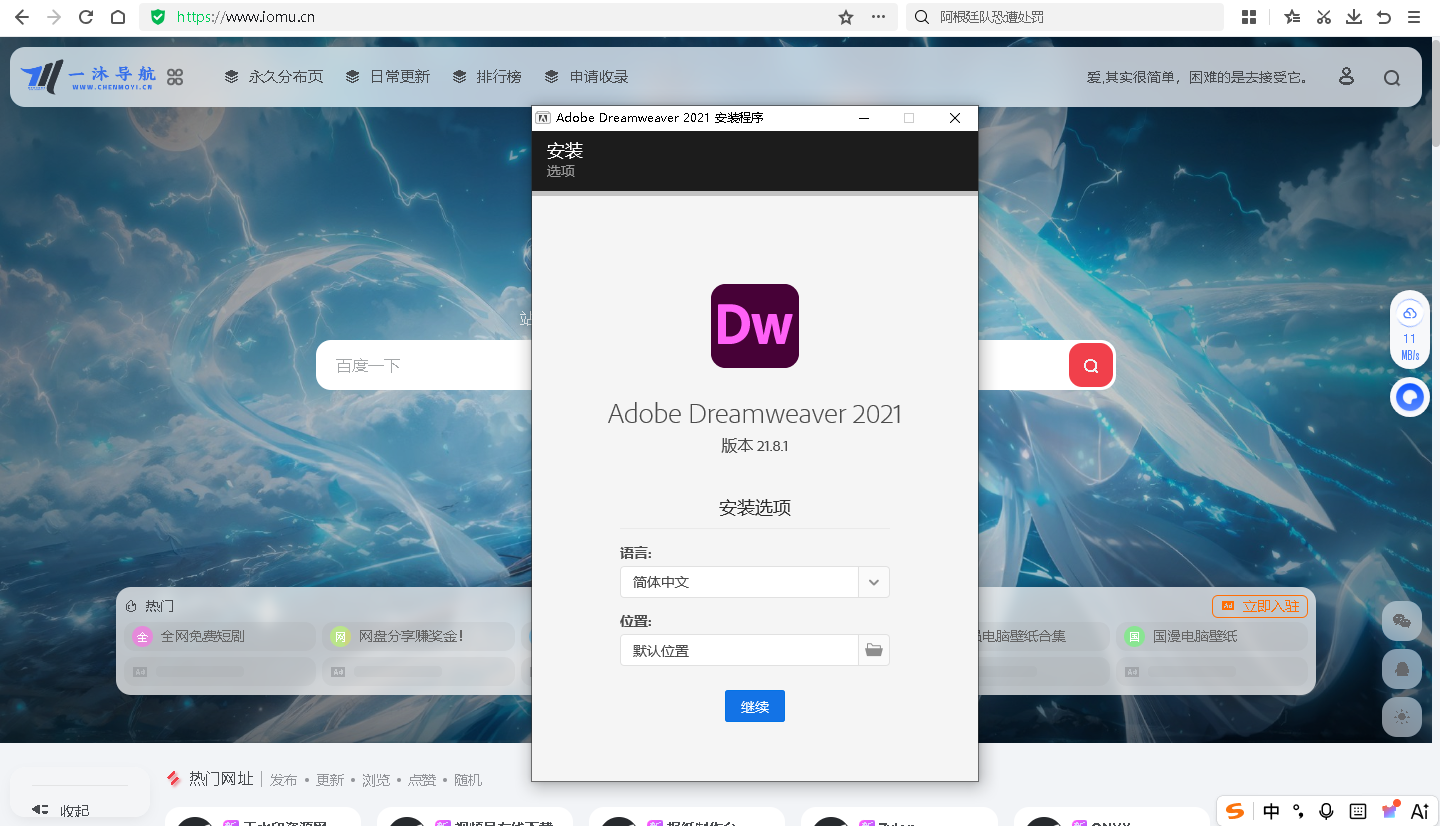Select the 点赞 sort tab
1440x826 pixels.
coord(422,780)
